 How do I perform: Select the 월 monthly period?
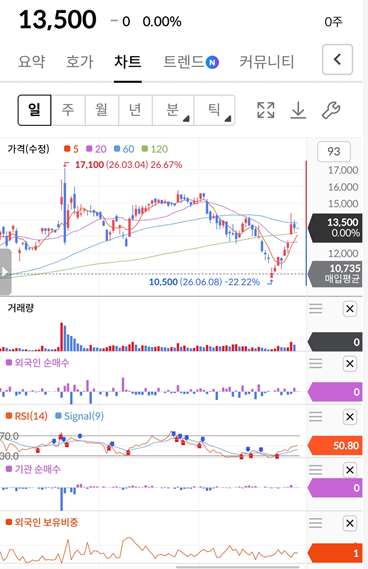point(102,110)
